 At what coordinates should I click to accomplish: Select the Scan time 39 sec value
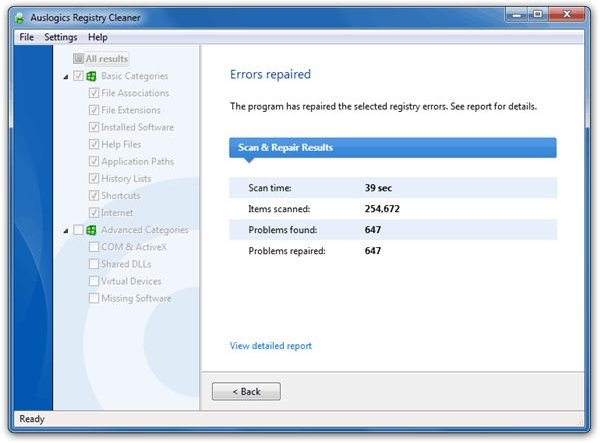(x=378, y=188)
